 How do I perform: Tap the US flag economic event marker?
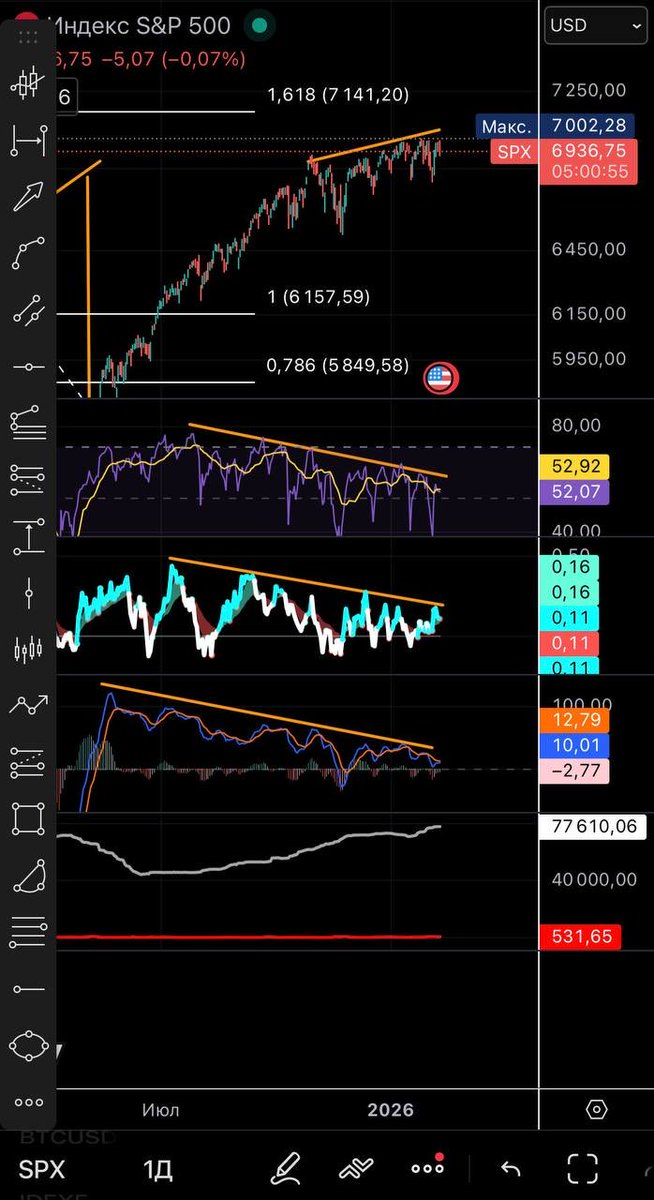coord(440,378)
